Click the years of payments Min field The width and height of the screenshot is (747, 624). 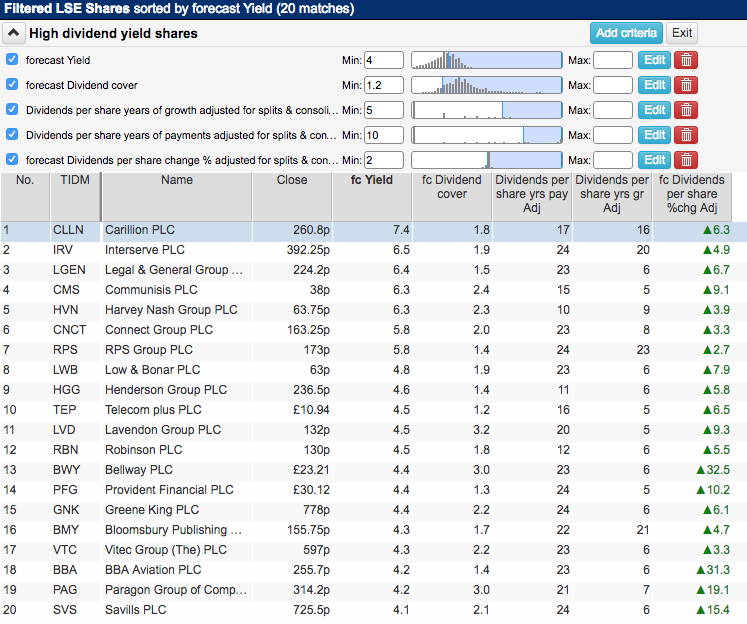[x=384, y=135]
